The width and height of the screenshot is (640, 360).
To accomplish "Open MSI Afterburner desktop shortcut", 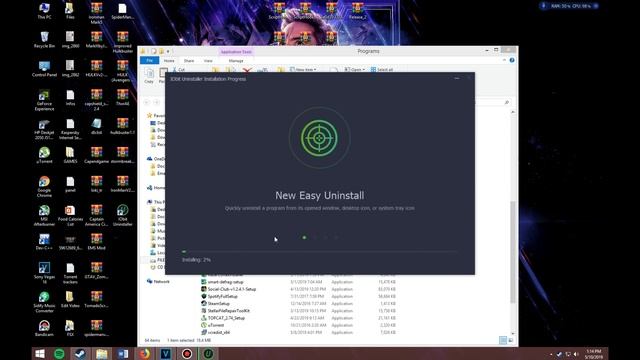I will [44, 216].
